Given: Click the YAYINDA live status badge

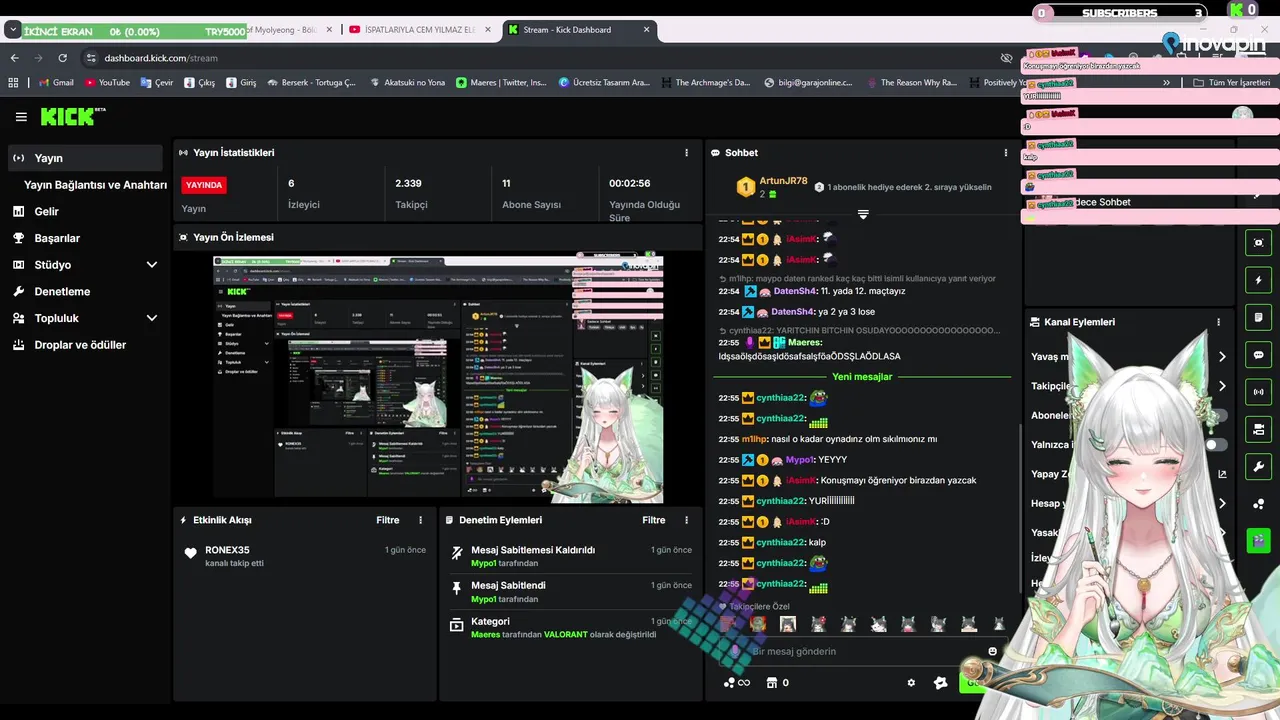Looking at the screenshot, I should (x=204, y=185).
